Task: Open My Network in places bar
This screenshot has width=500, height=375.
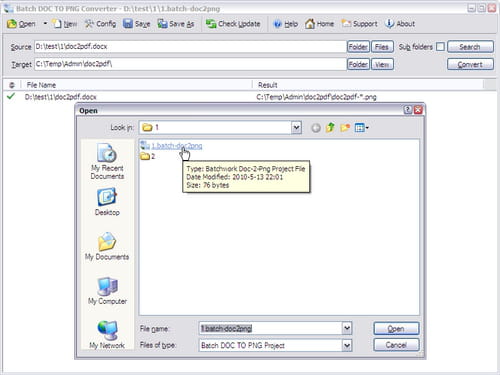Action: point(107,335)
